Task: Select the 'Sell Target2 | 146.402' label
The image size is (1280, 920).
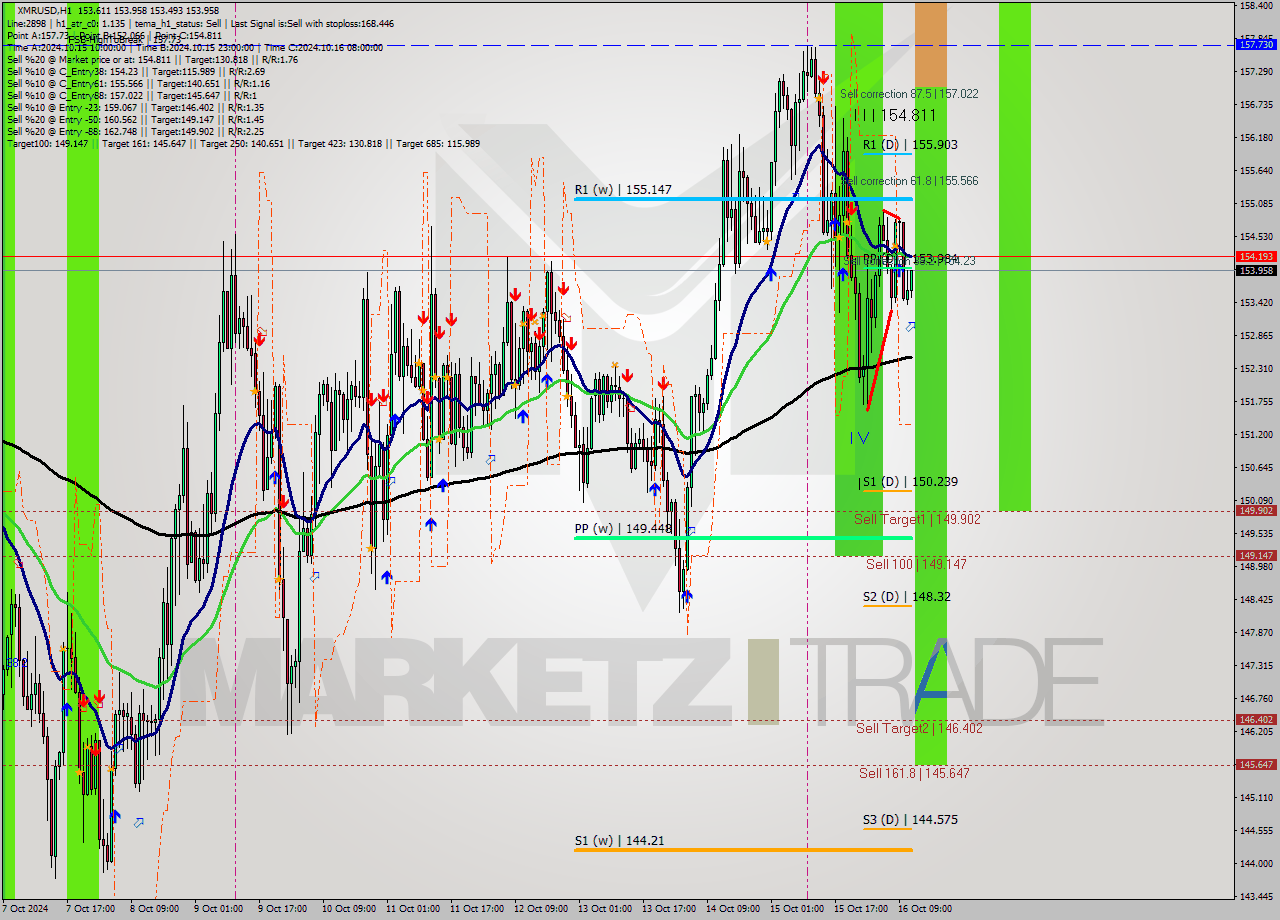Action: tap(919, 729)
